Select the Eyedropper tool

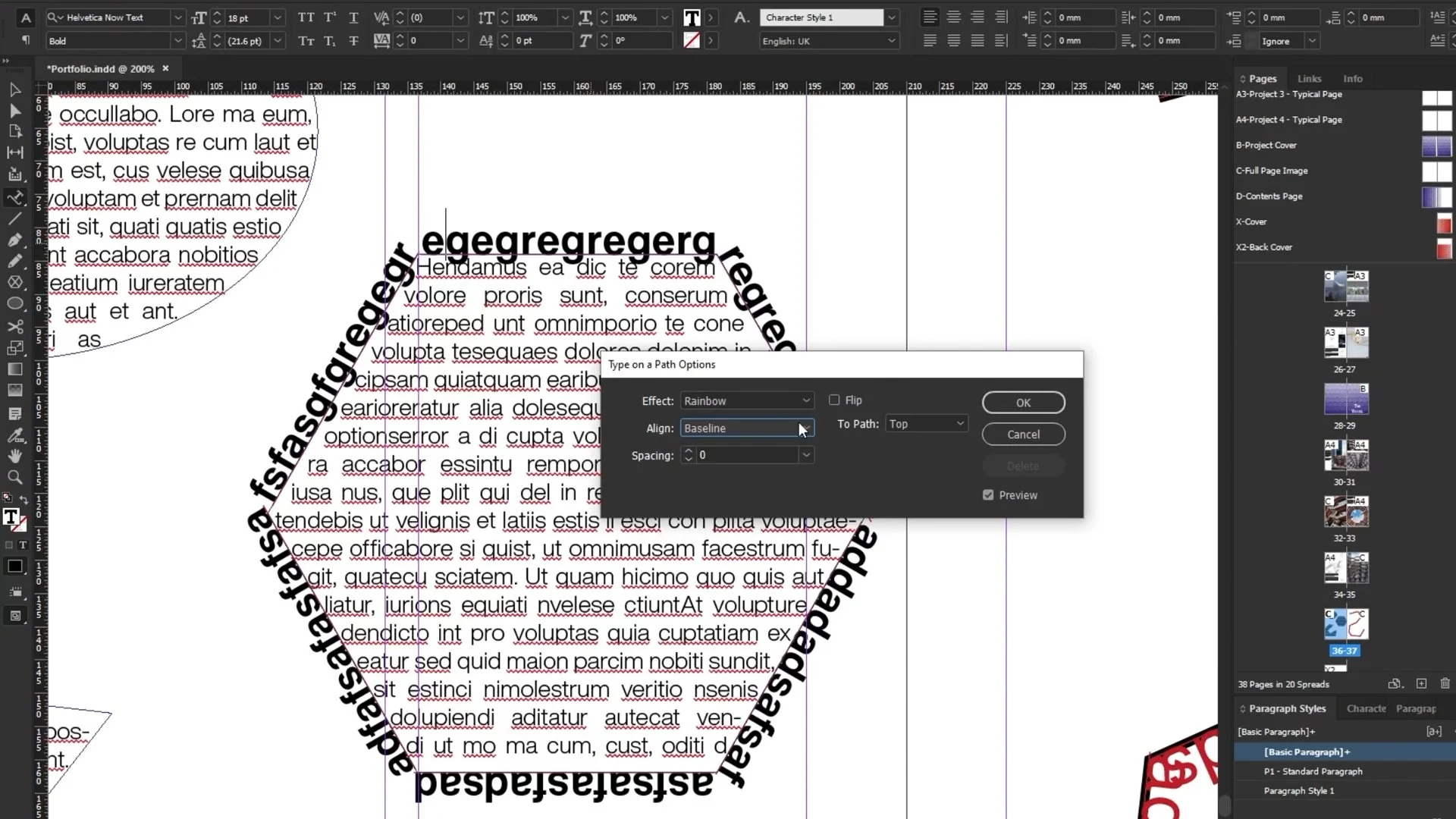[x=14, y=435]
